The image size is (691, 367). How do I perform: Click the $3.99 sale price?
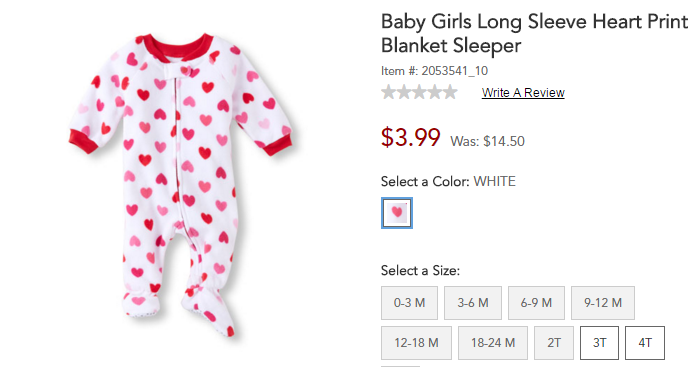pyautogui.click(x=411, y=137)
